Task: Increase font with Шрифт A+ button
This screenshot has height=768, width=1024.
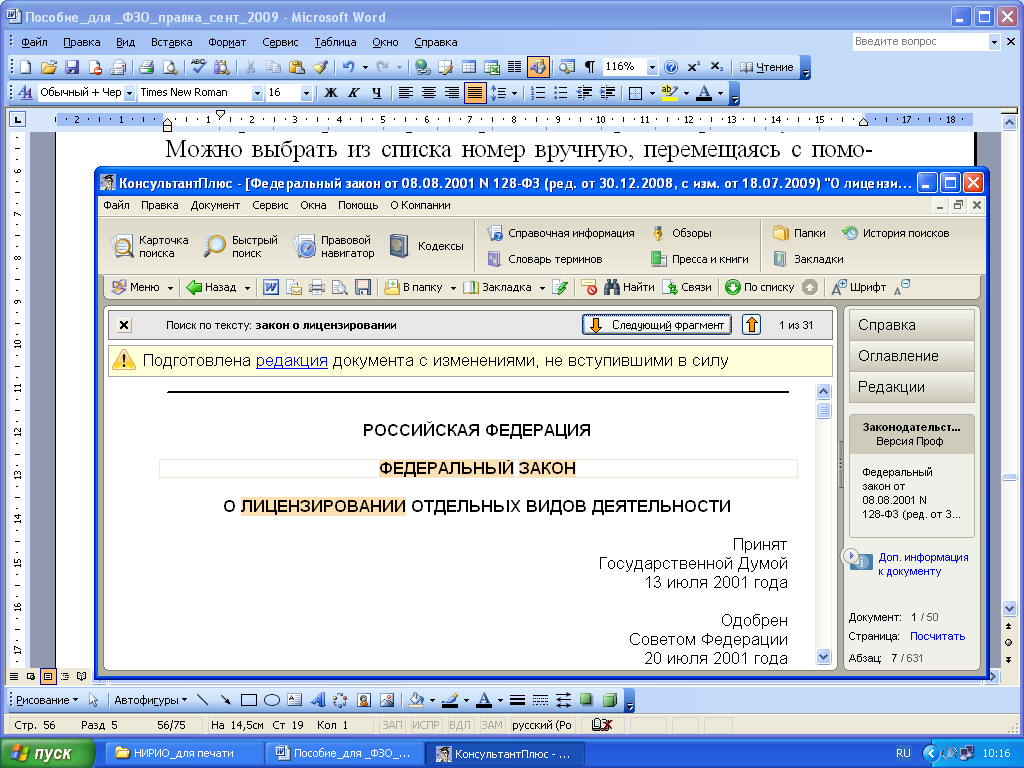Action: [x=858, y=287]
